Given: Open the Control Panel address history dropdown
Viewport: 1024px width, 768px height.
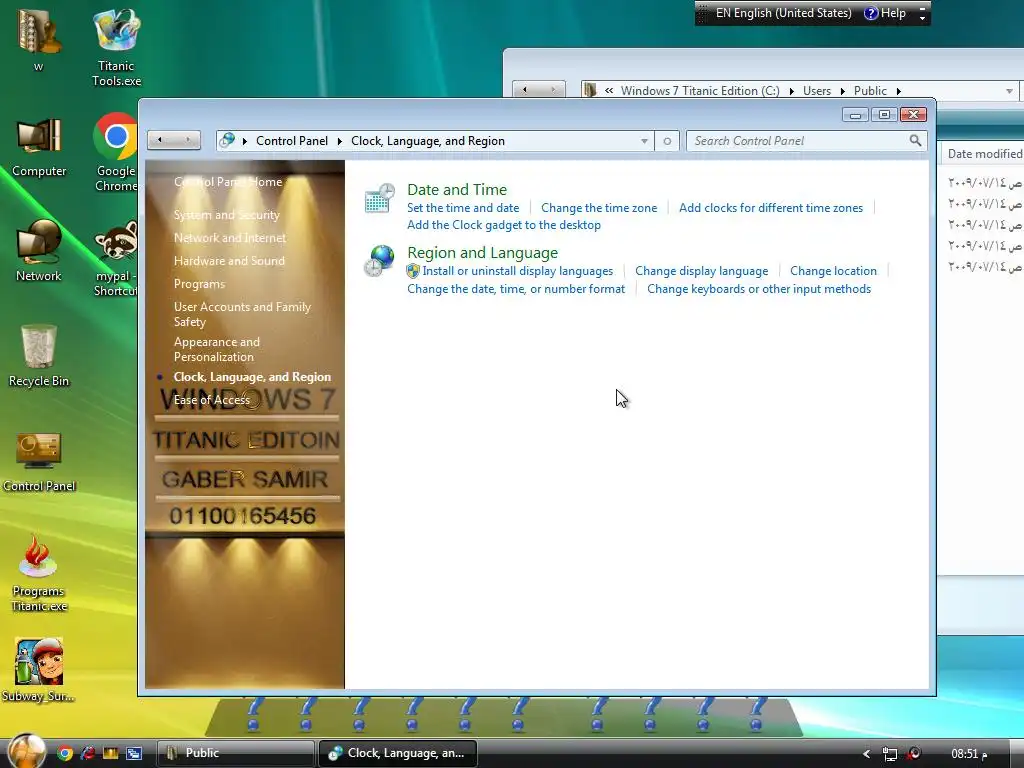Looking at the screenshot, I should 644,141.
